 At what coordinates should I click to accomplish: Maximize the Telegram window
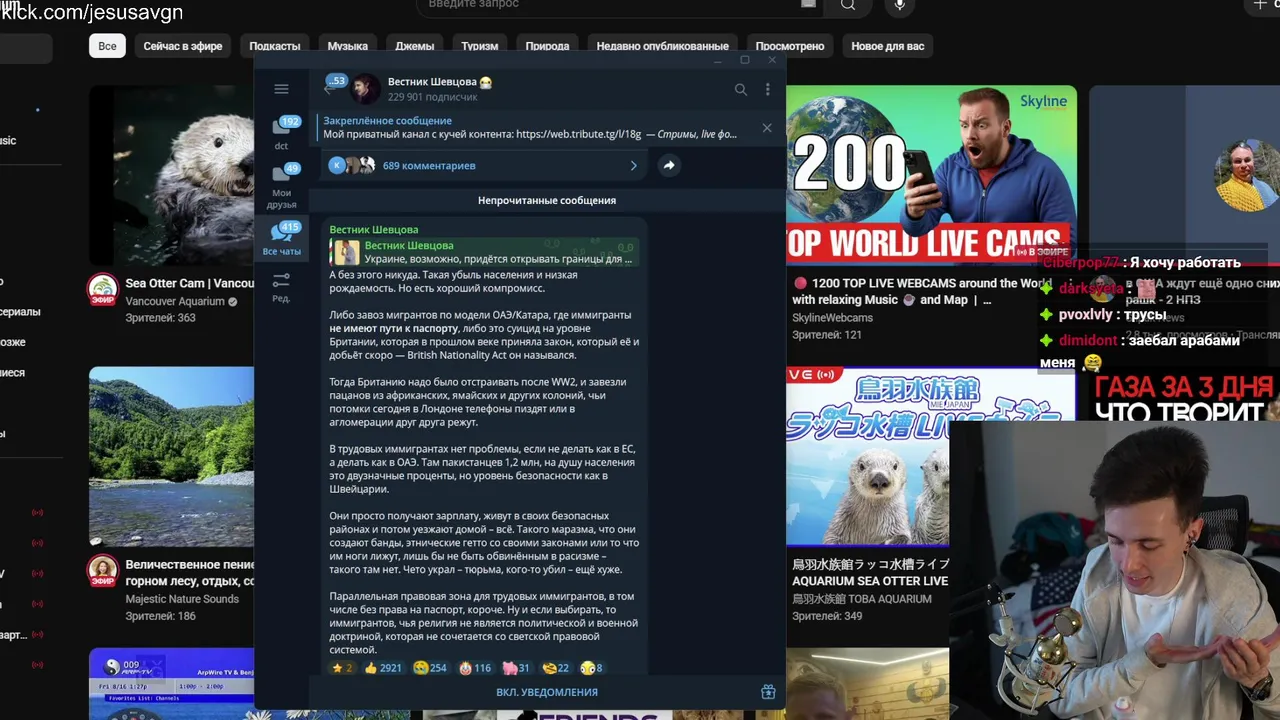[744, 60]
